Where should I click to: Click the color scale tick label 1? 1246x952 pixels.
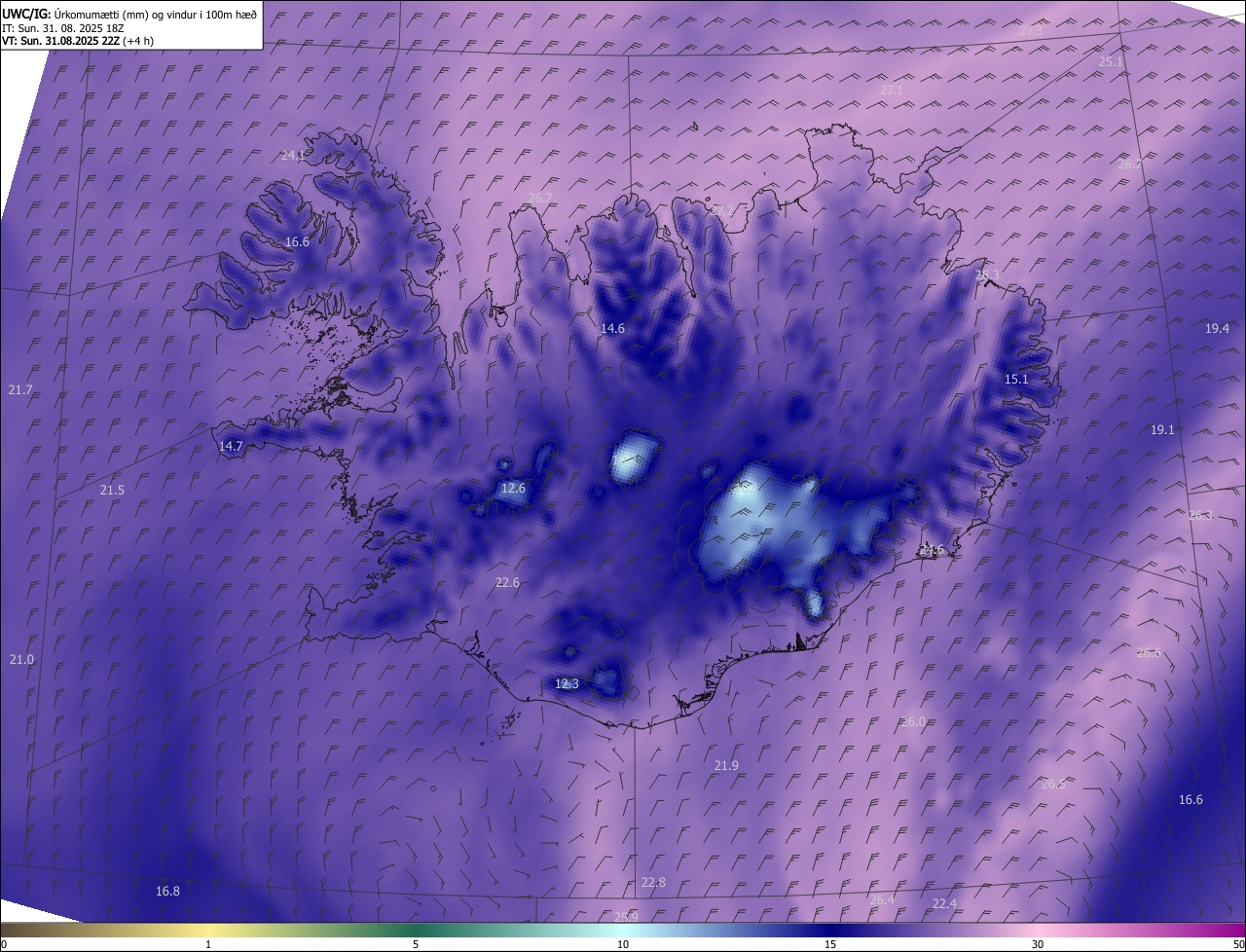208,944
